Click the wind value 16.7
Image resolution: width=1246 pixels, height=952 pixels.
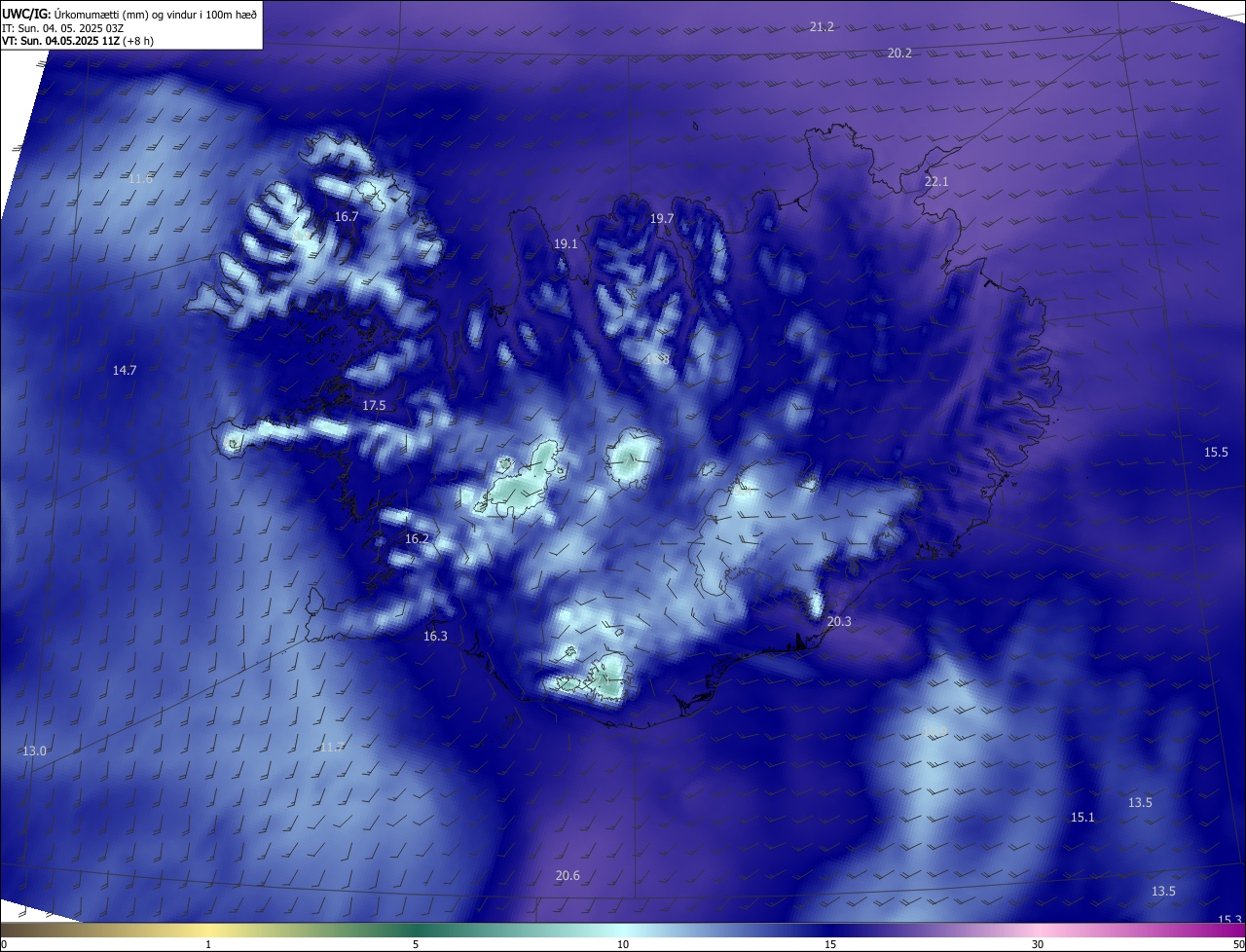point(347,217)
